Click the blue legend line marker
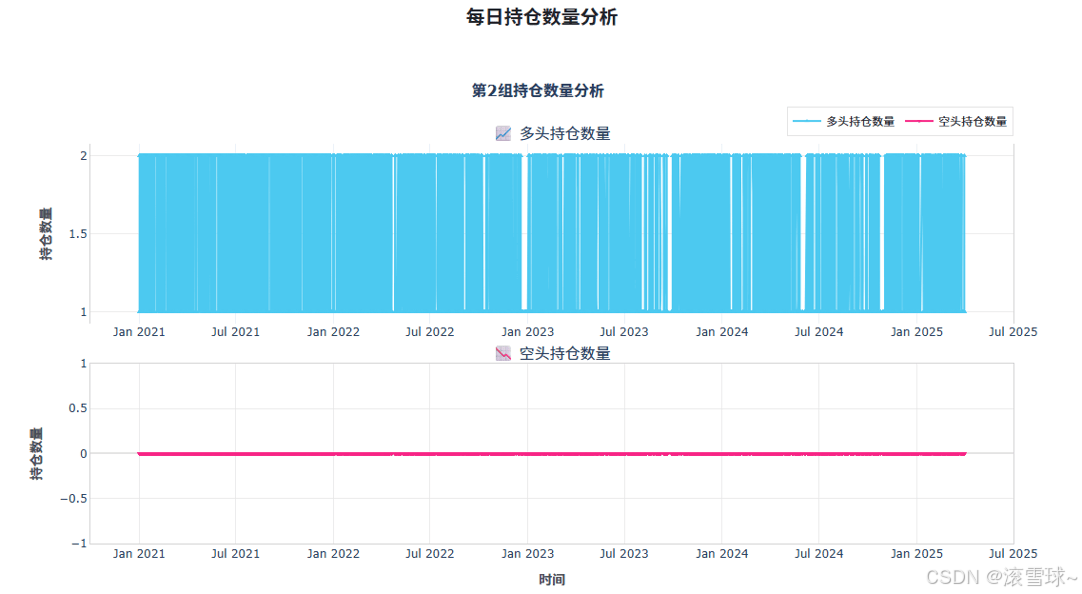This screenshot has width=1082, height=594. pos(806,121)
